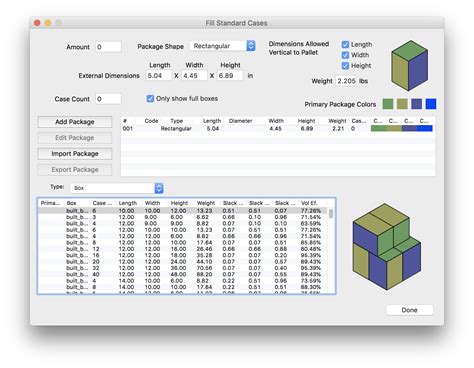
Task: Select case row with efficiency 85.85%
Action: click(183, 242)
